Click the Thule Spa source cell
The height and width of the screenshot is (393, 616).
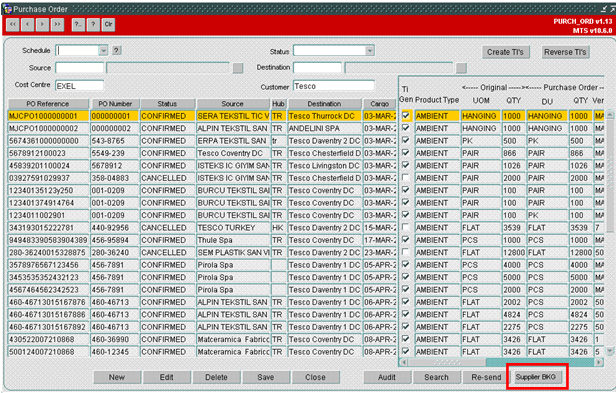[233, 240]
